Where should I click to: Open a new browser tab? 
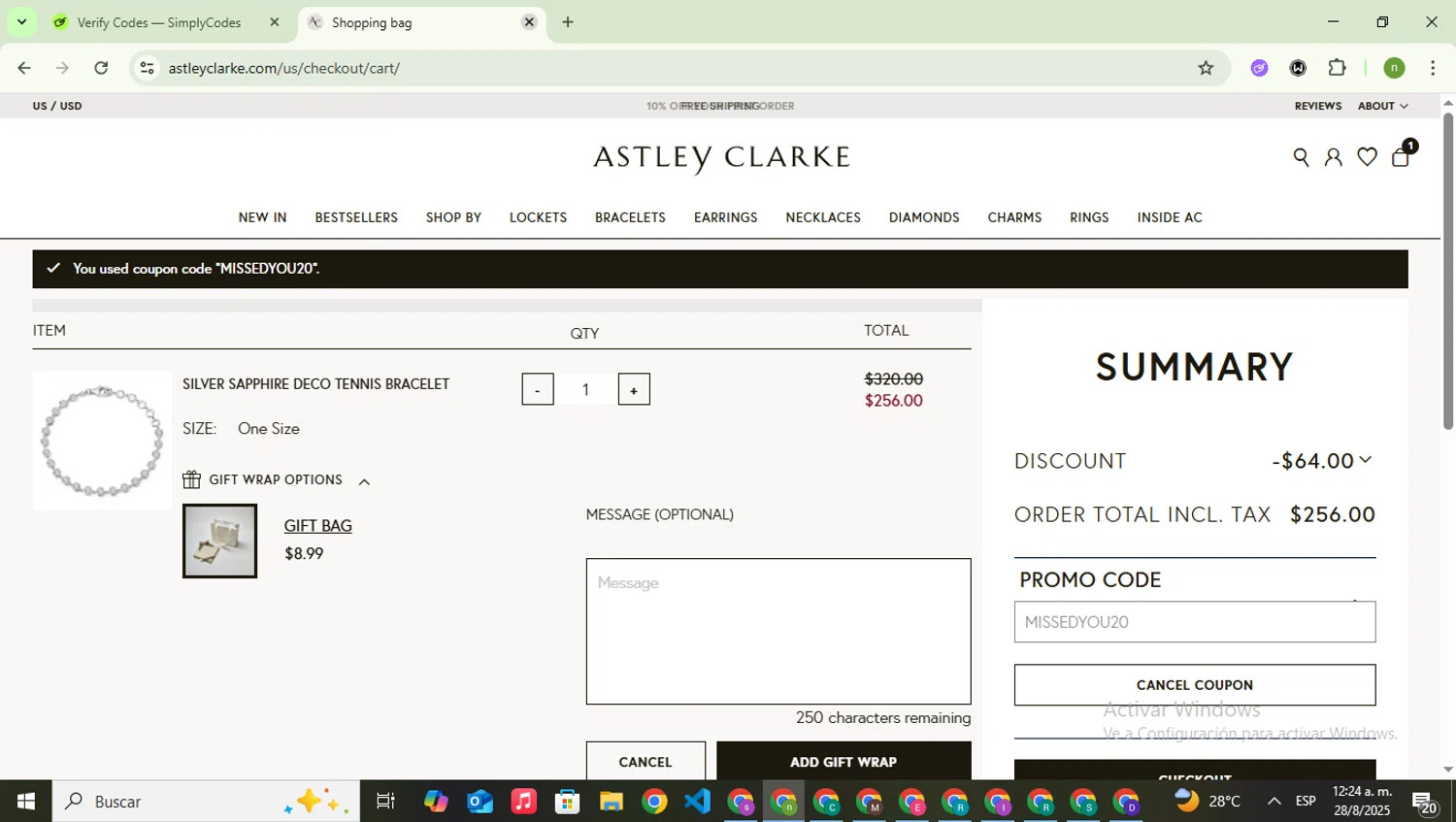pos(568,22)
